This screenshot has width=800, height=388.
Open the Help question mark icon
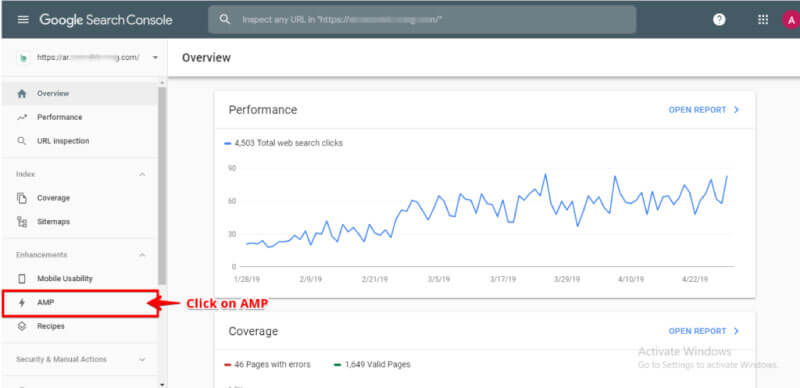tap(719, 20)
